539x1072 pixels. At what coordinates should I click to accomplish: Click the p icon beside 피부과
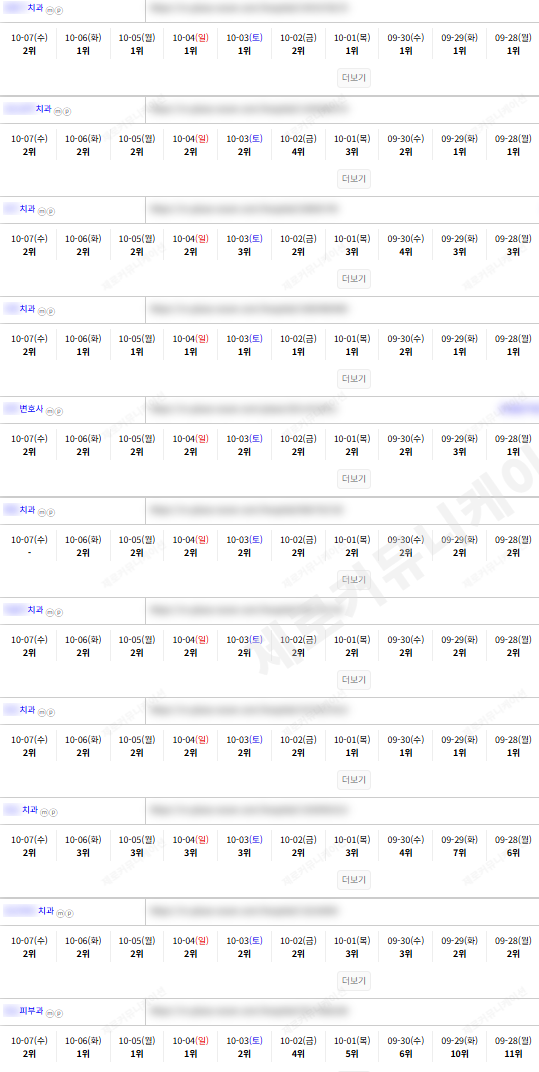coord(59,1013)
